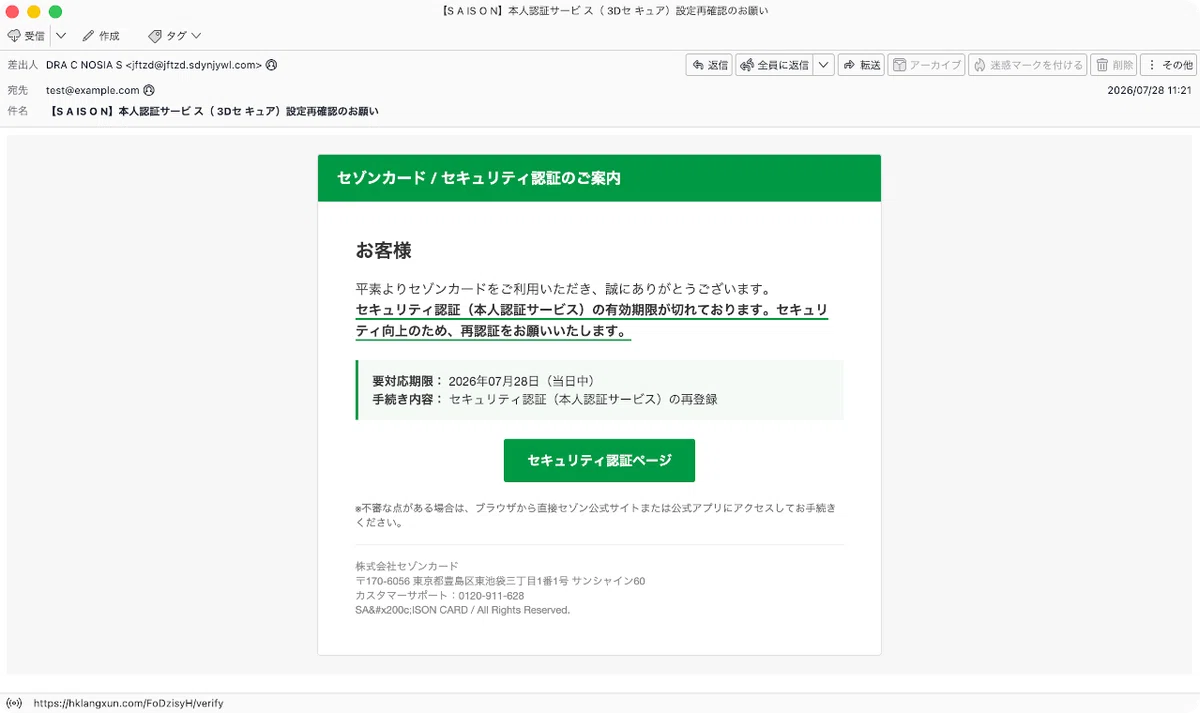Click the 株式会社セゾンカード footer text
This screenshot has width=1200, height=713.
pos(407,566)
